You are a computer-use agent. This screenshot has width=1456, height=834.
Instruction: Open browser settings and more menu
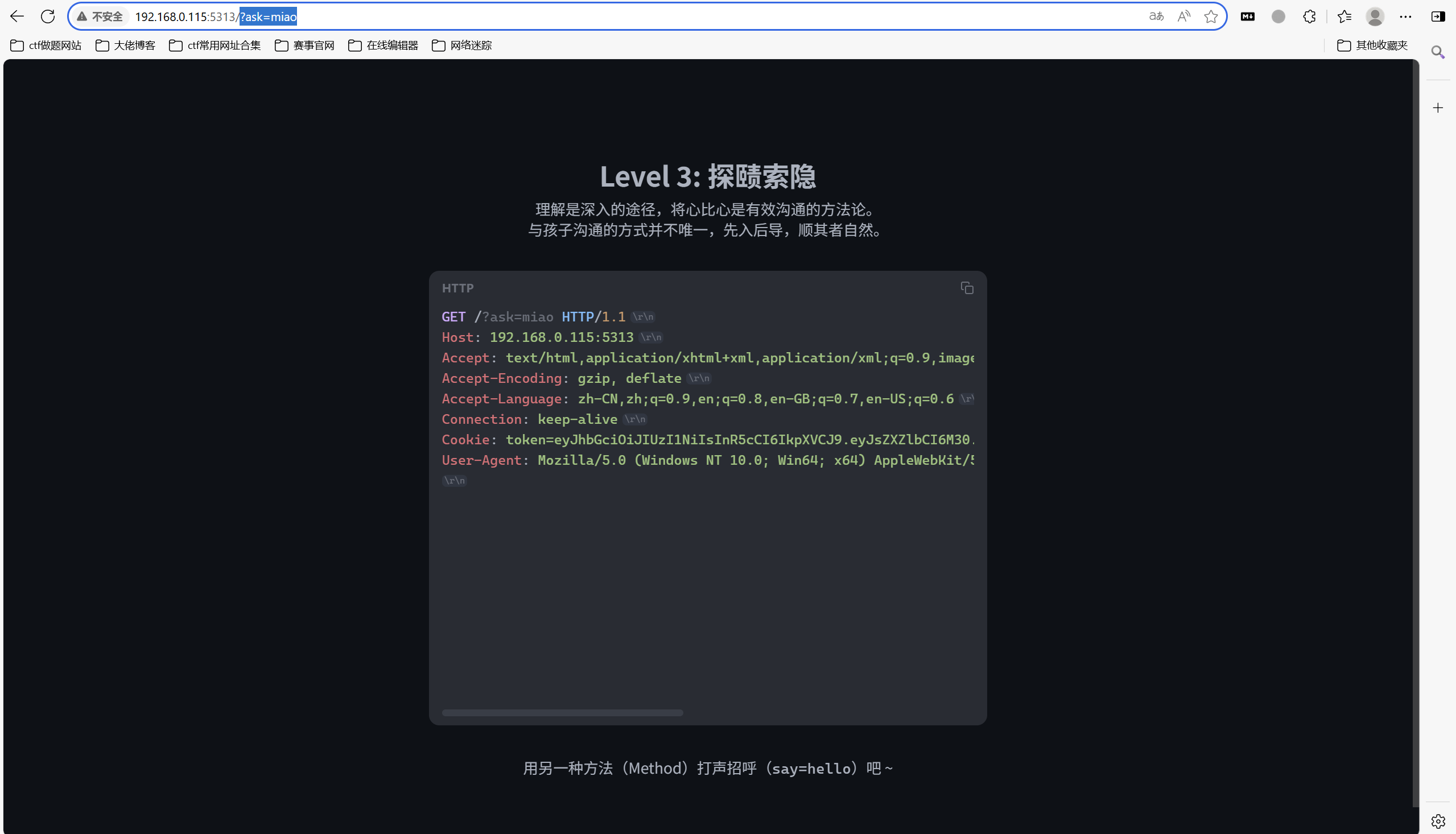1405,16
